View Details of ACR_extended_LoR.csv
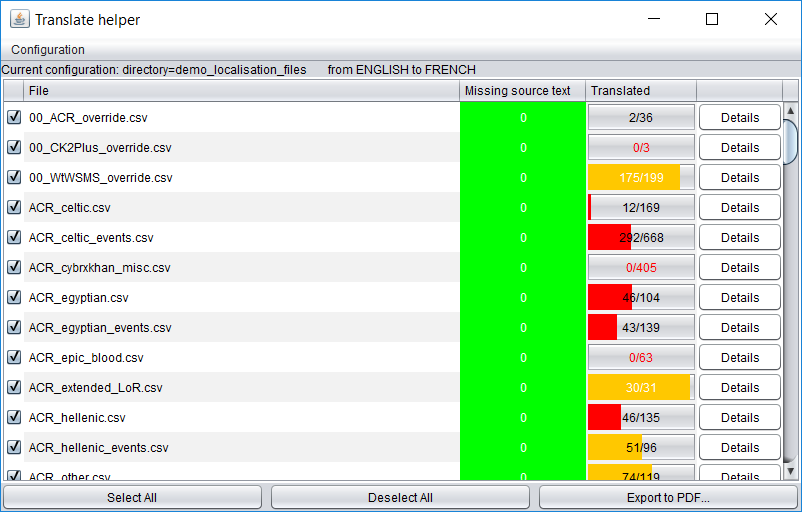 [740, 388]
